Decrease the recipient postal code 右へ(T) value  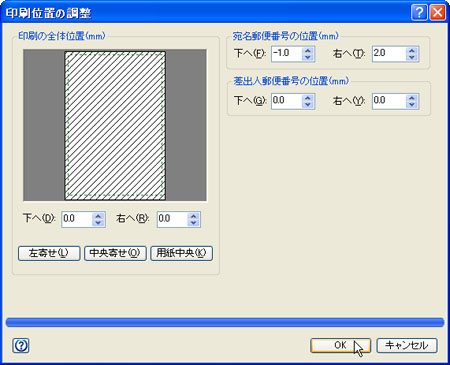coord(412,57)
